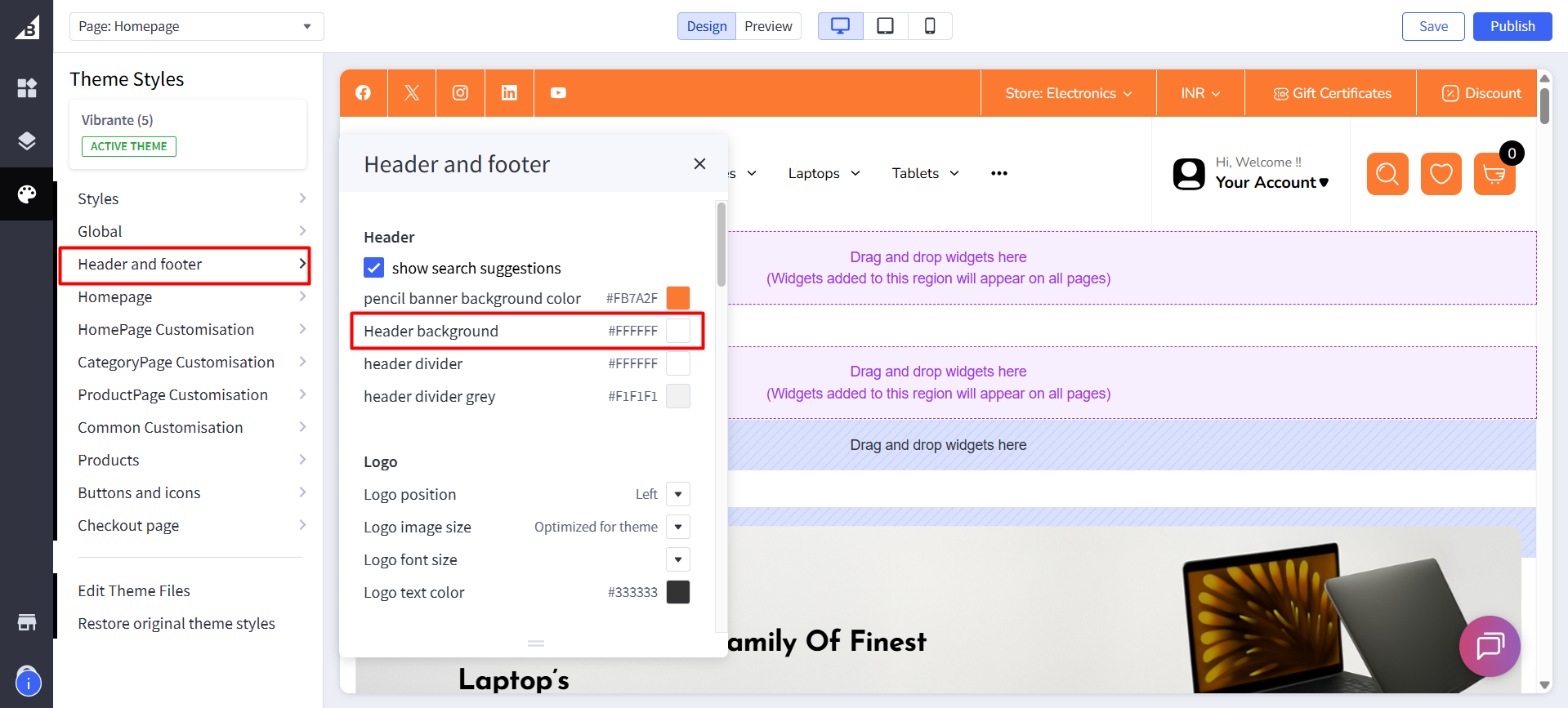Open the Page: Homepage selector
The width and height of the screenshot is (1568, 708).
197,26
